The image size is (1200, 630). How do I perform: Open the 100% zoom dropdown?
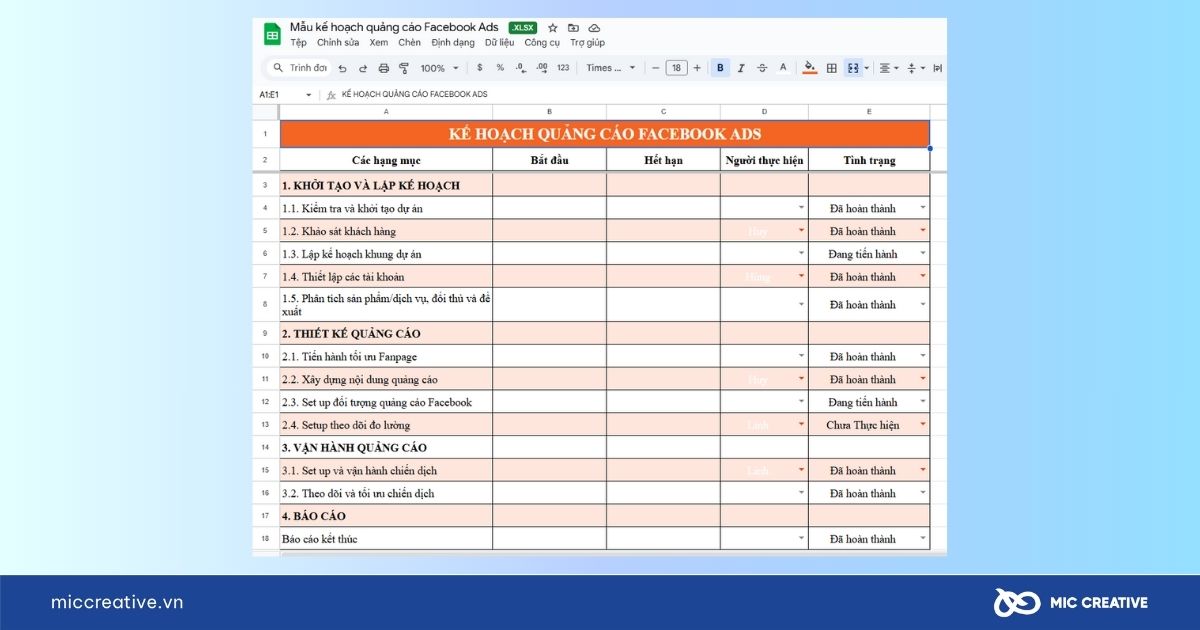(439, 68)
